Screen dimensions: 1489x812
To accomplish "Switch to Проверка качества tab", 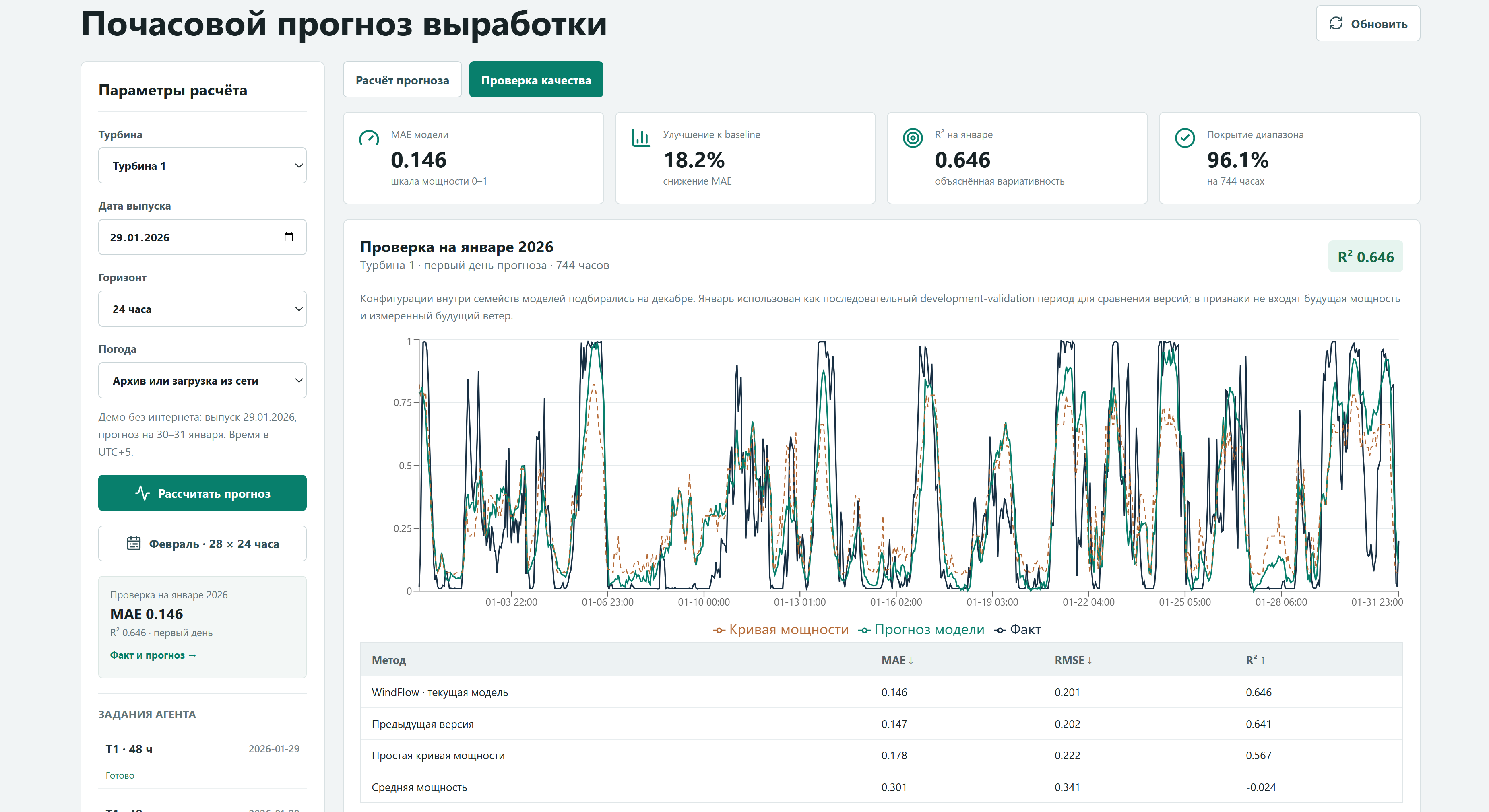I will point(537,80).
